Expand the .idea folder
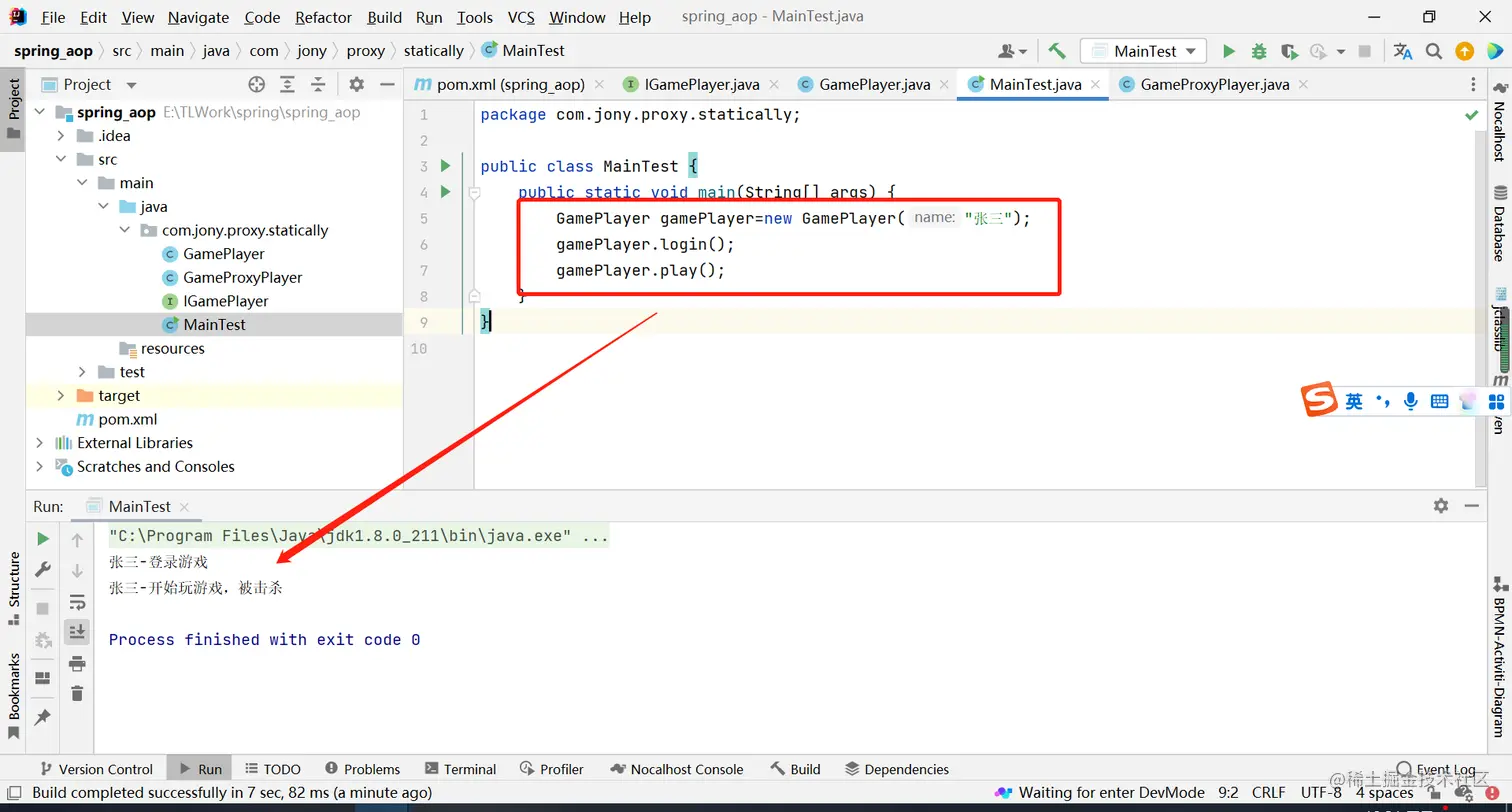Image resolution: width=1512 pixels, height=812 pixels. pyautogui.click(x=61, y=136)
